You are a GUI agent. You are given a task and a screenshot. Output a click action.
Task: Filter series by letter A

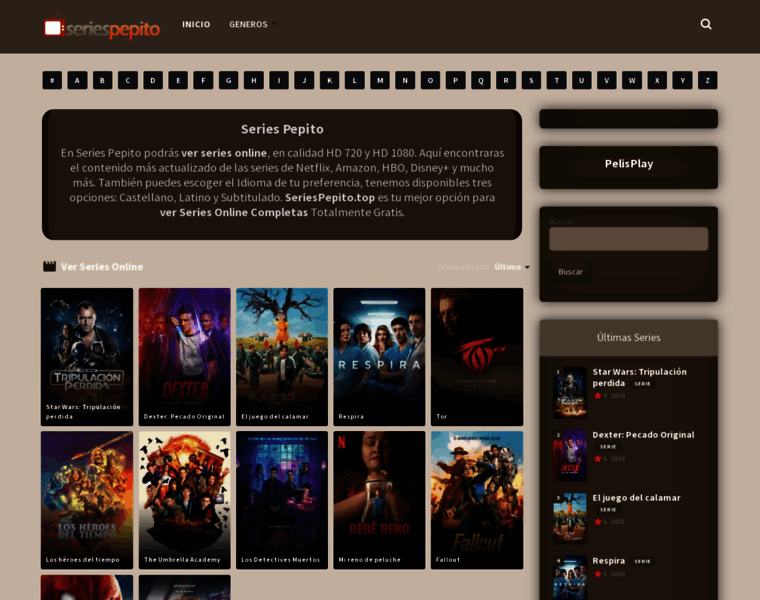[77, 80]
